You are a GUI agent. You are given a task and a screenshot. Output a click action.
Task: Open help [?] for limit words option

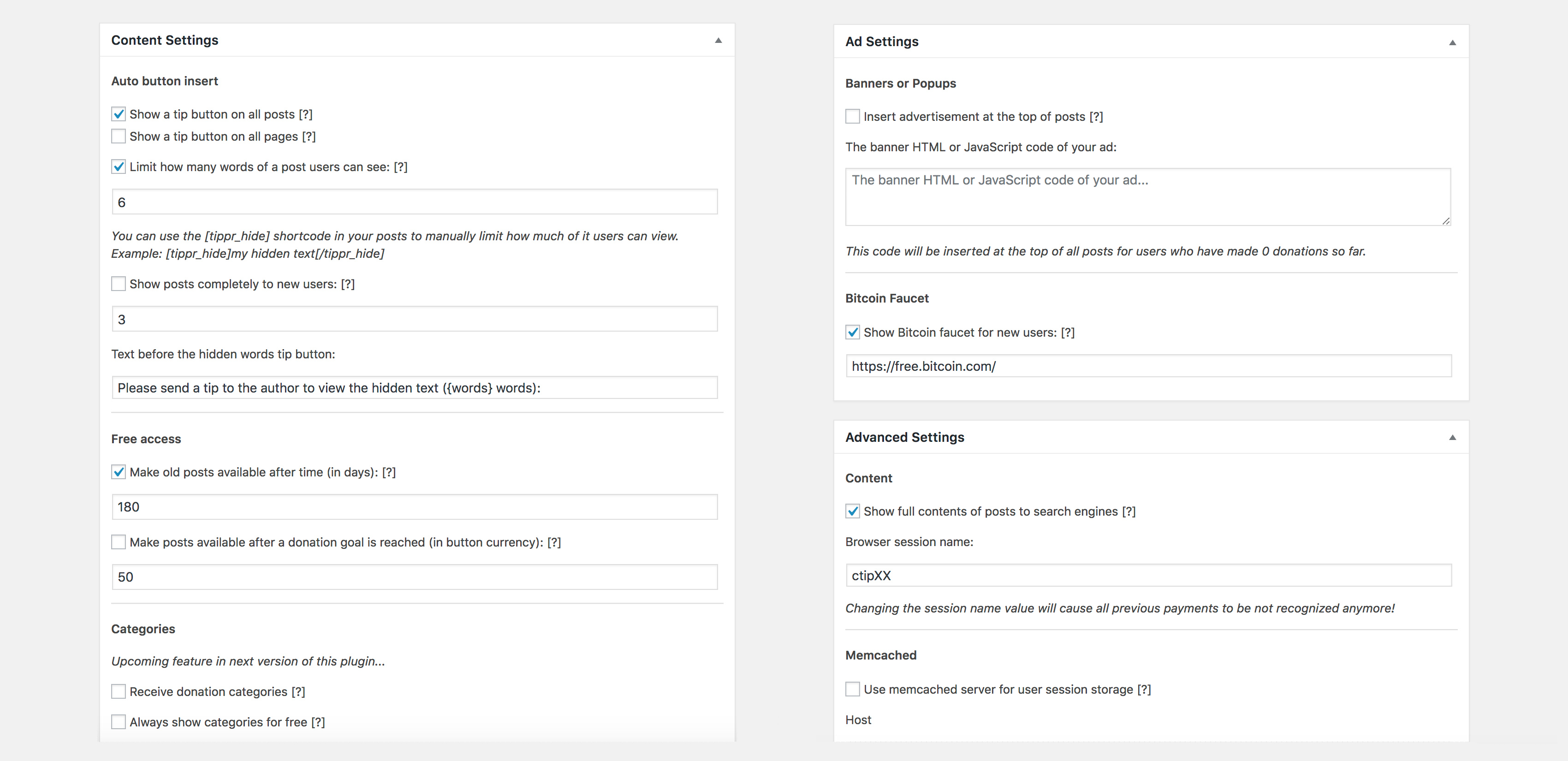[x=400, y=167]
